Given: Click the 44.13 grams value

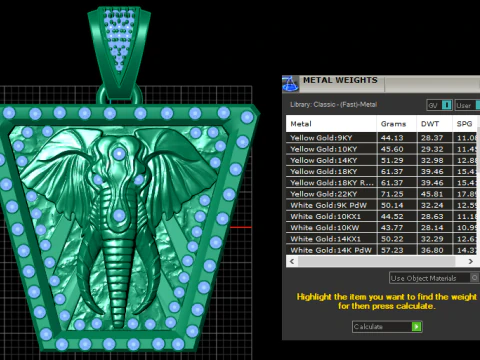Looking at the screenshot, I should tap(392, 138).
